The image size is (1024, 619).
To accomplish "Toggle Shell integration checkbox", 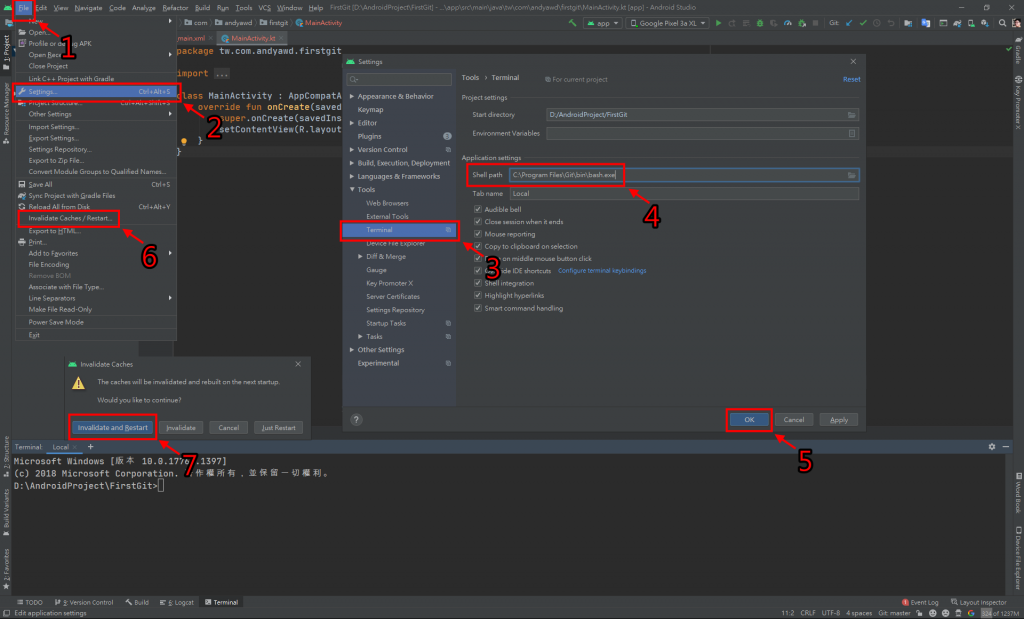I will (477, 283).
